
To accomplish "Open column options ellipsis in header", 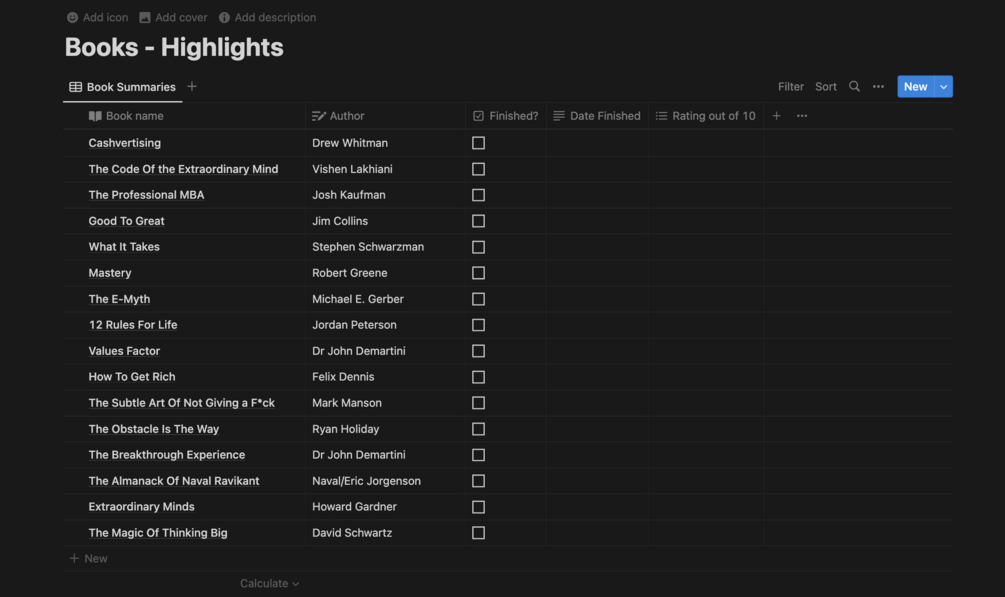I will [x=802, y=116].
